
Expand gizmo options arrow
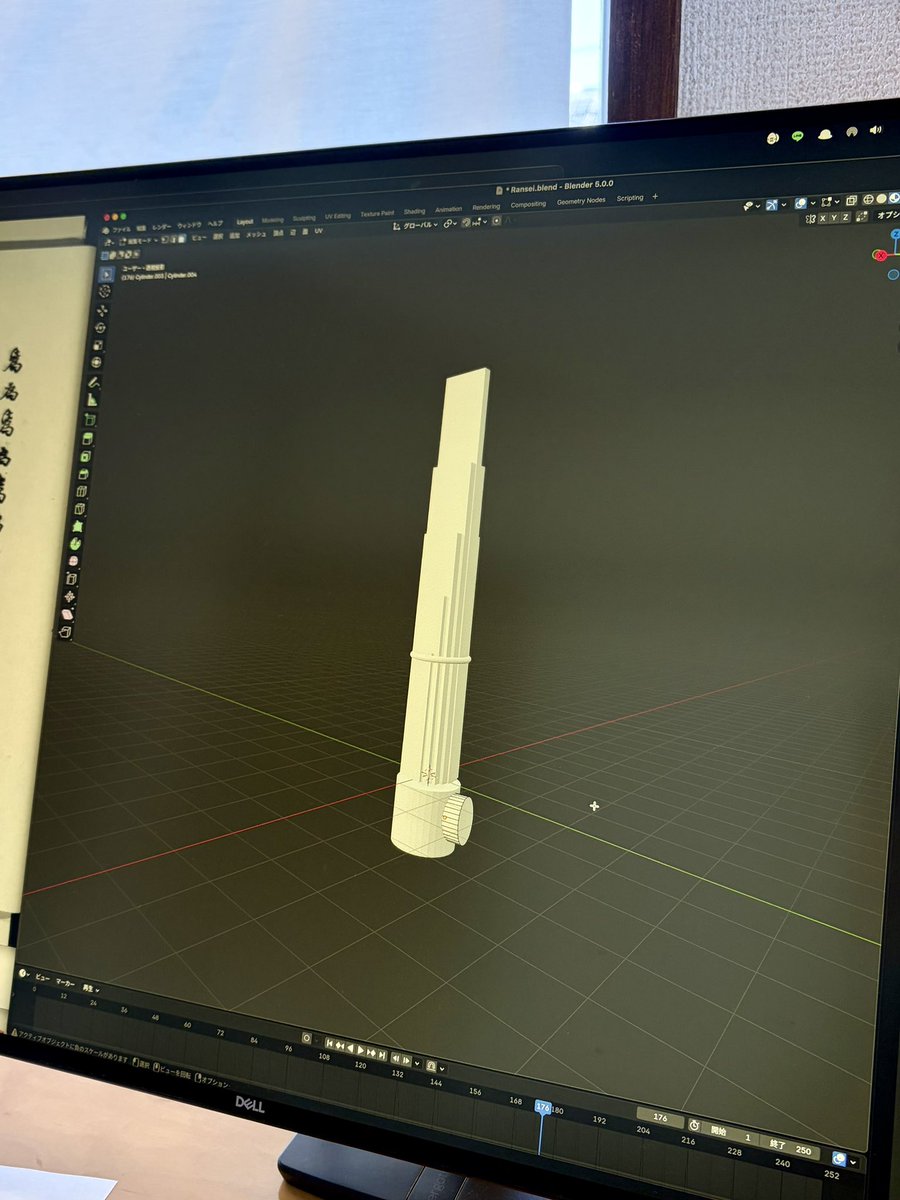click(784, 204)
